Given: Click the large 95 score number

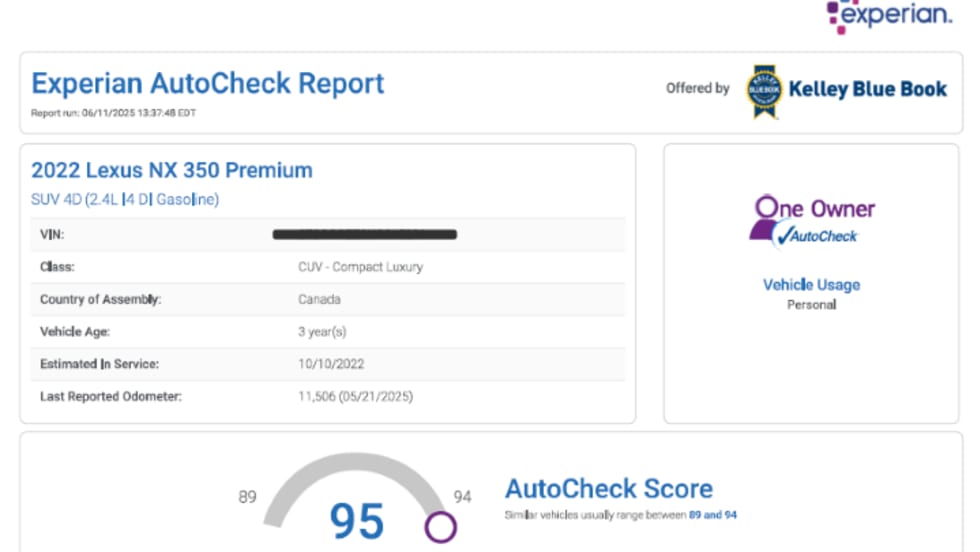Looking at the screenshot, I should tap(356, 521).
